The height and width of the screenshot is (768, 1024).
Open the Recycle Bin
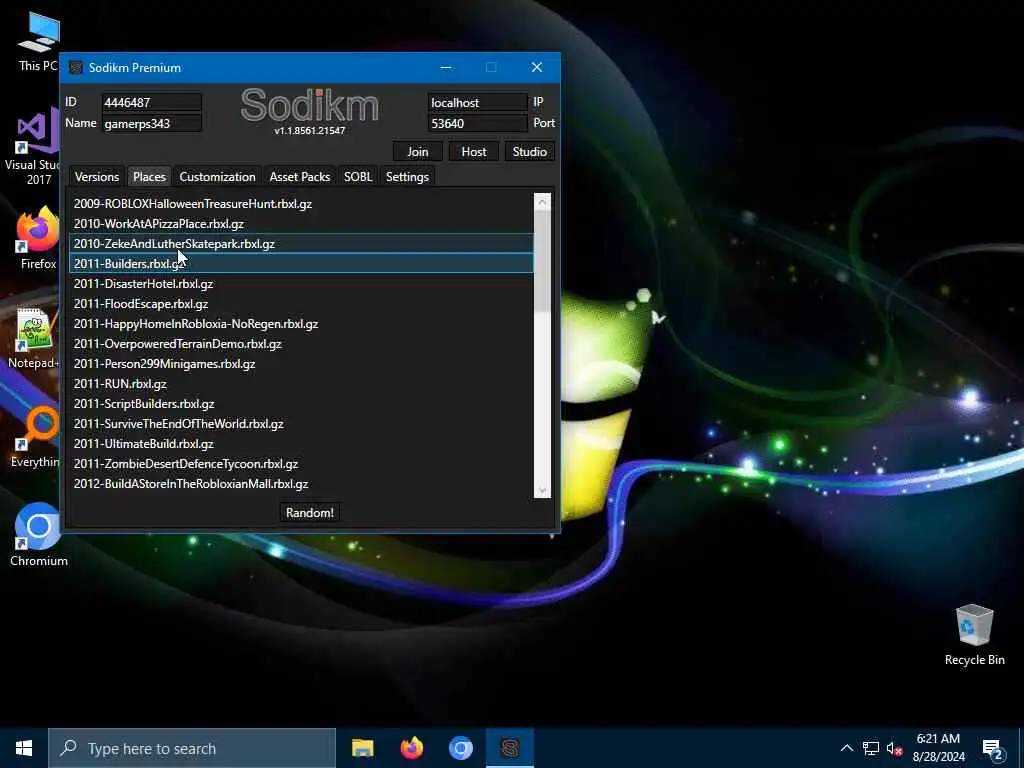tap(974, 635)
